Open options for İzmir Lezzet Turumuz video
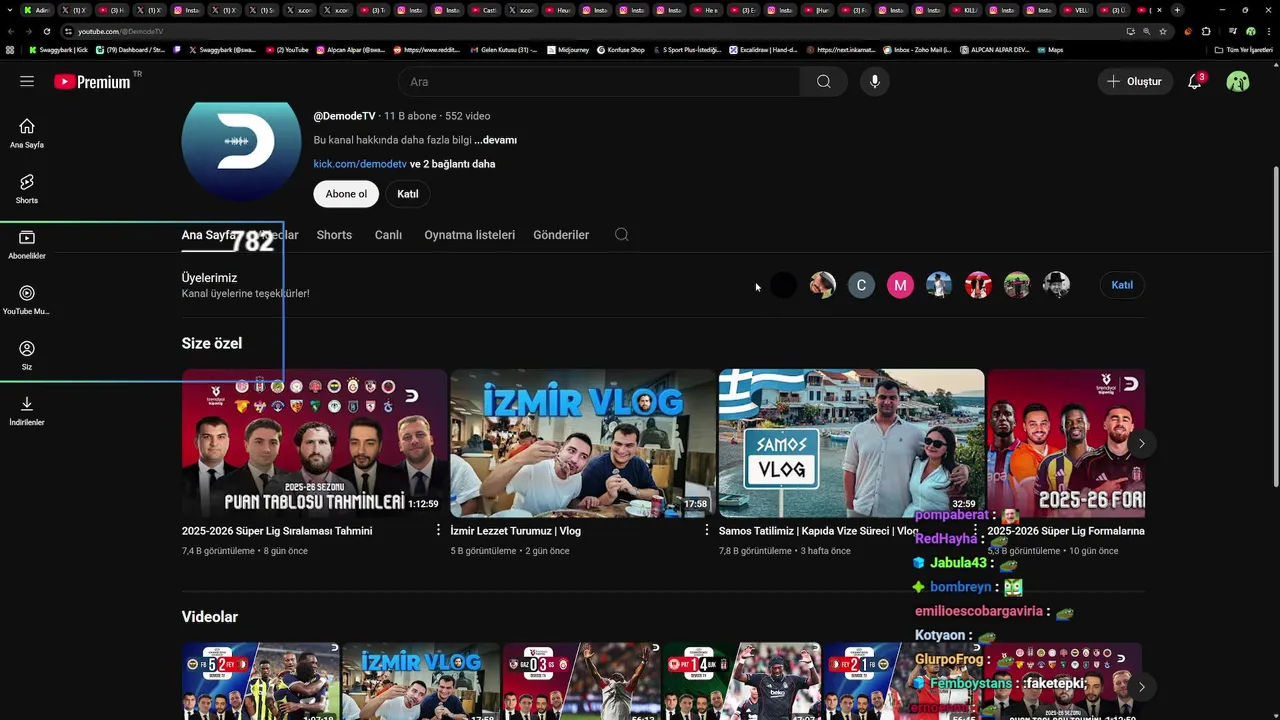 click(x=706, y=530)
